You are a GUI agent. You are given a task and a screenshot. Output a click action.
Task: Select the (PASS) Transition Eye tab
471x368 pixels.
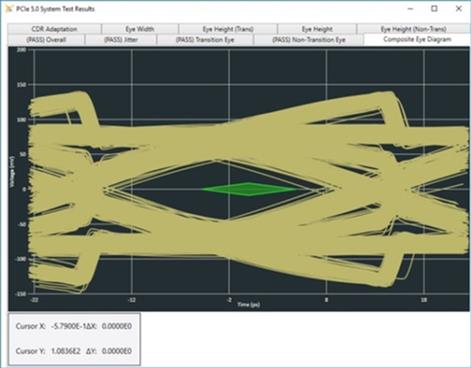(205, 40)
